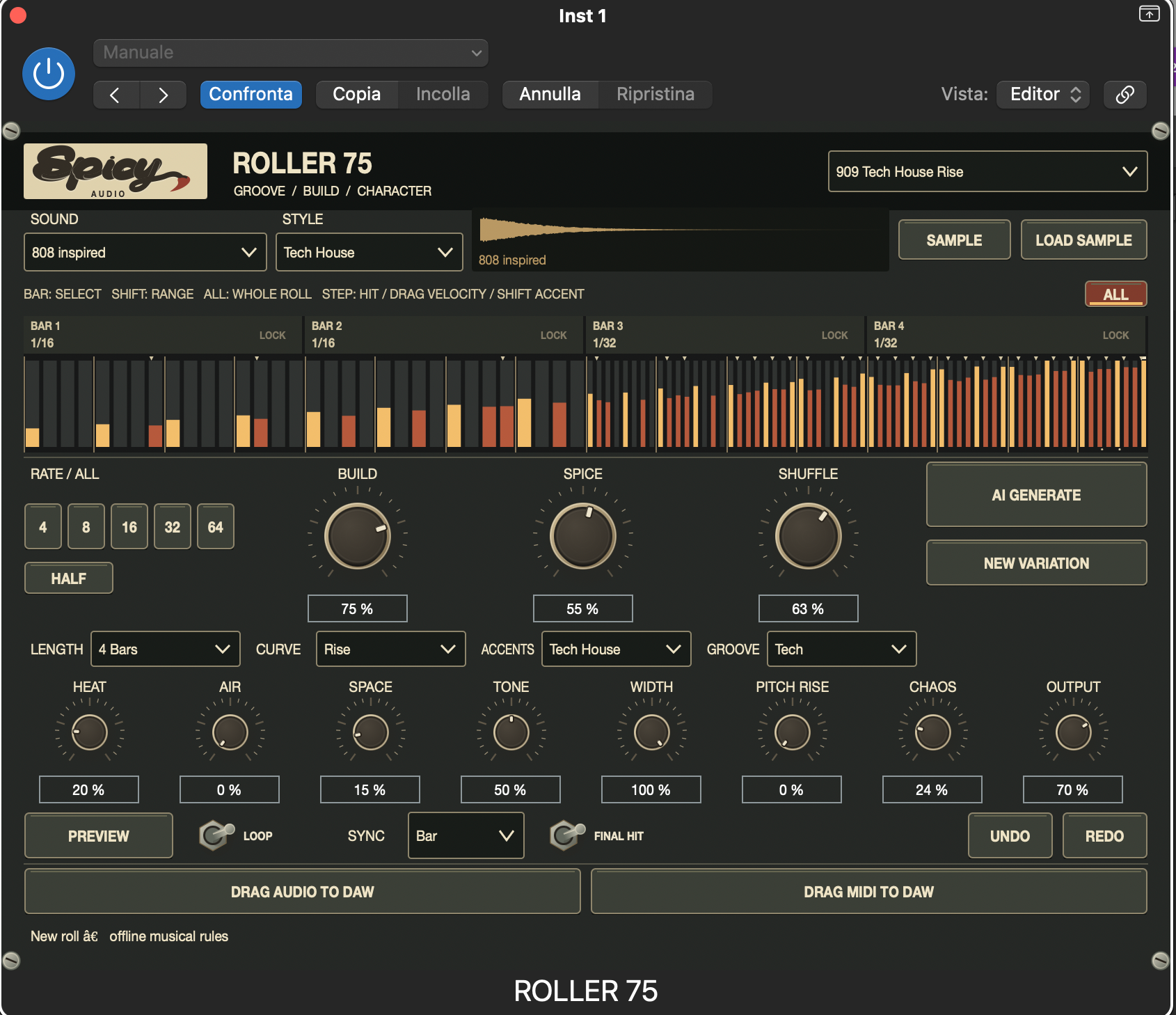Click the AI GENERATE button
1176x1015 pixels.
(1036, 495)
